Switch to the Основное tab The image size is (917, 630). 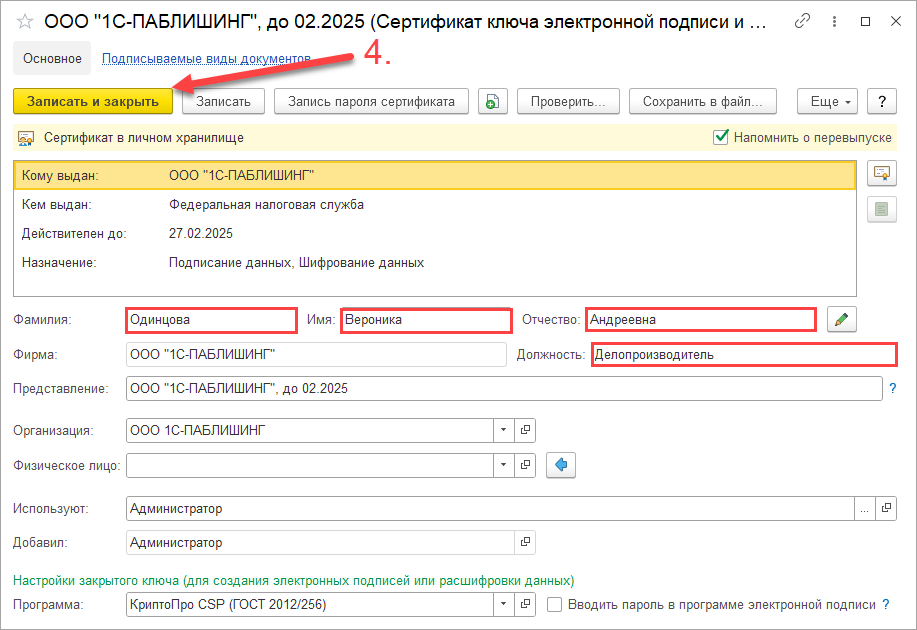(52, 58)
